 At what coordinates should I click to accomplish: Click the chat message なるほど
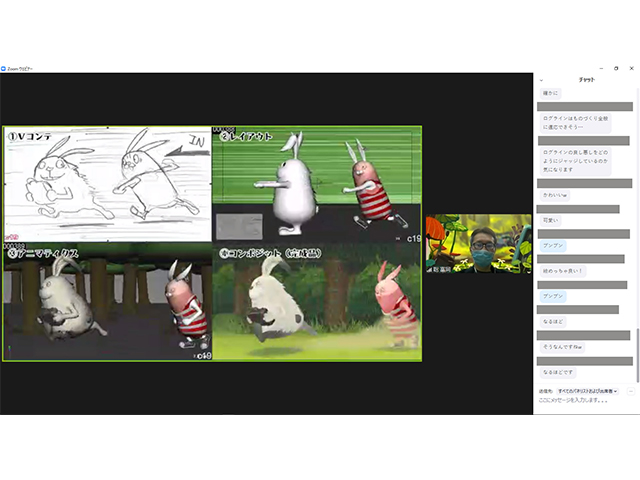(x=553, y=322)
